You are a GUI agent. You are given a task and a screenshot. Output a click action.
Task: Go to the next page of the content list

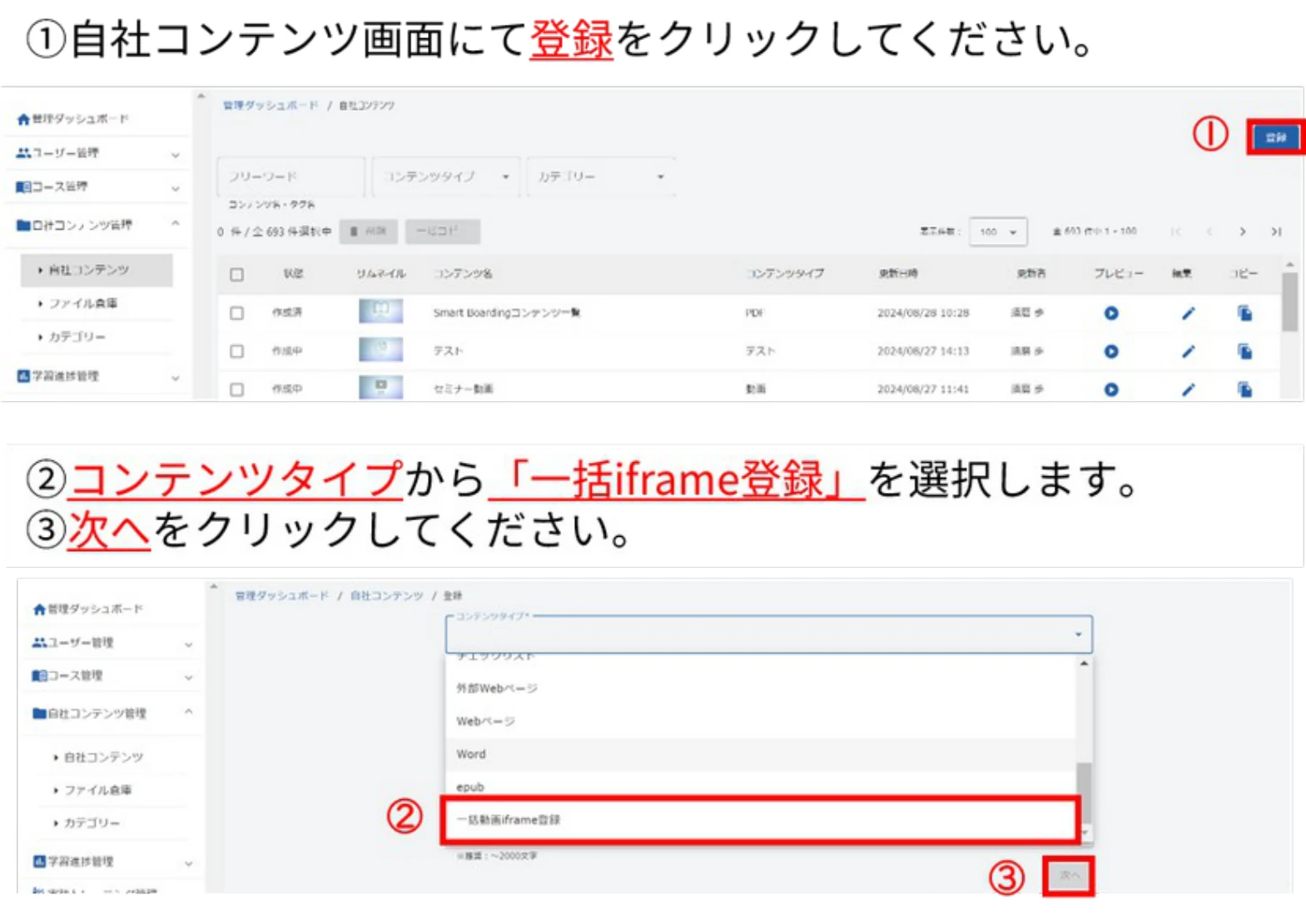1243,231
